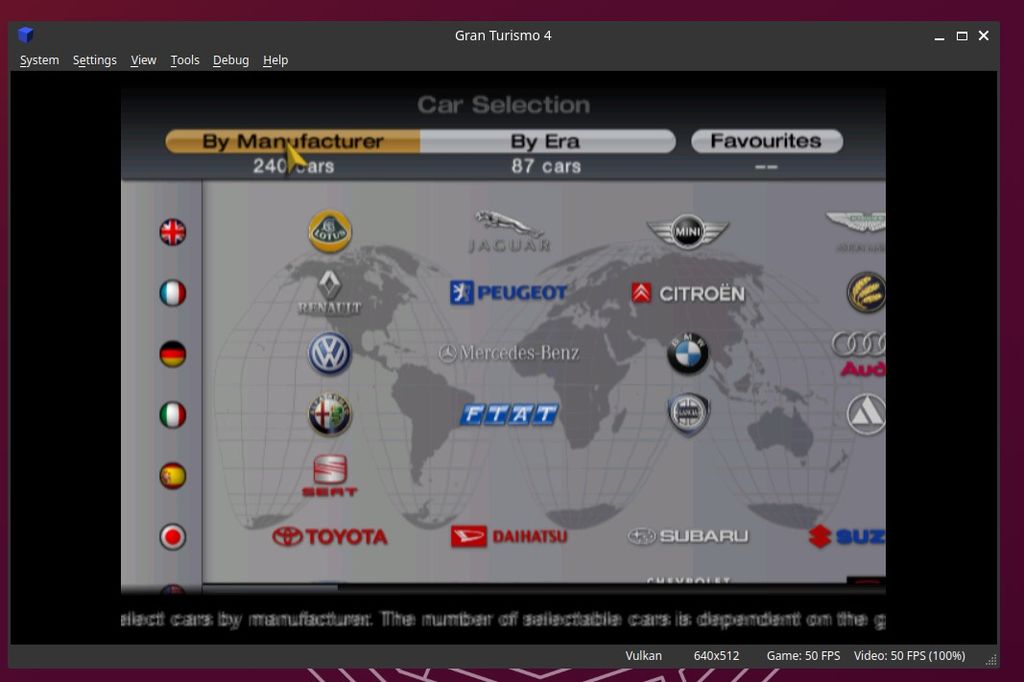Click the Vulkan renderer indicator in the status bar
Image resolution: width=1024 pixels, height=682 pixels.
(643, 656)
